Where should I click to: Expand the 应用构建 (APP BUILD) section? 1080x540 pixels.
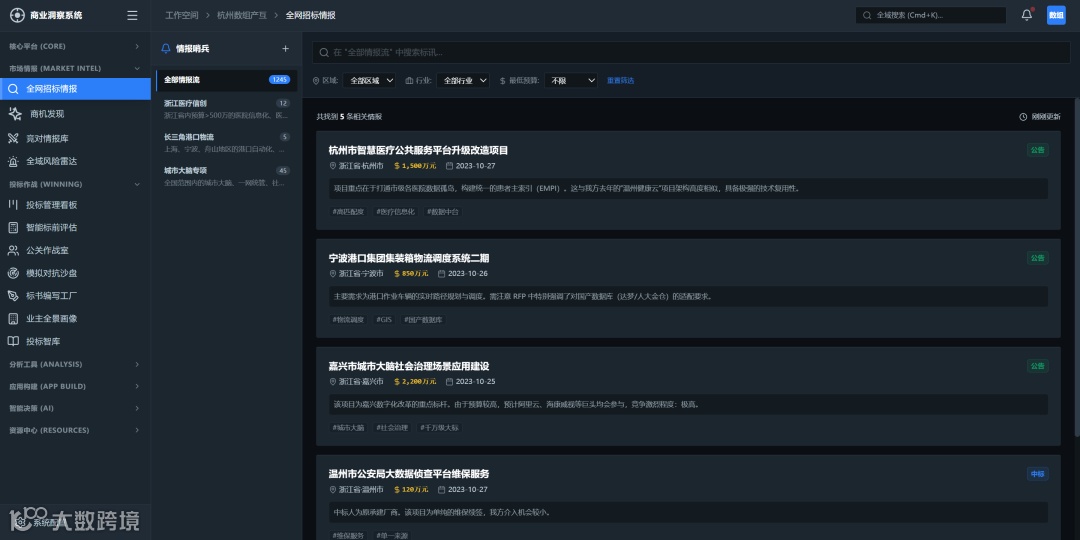pos(75,386)
